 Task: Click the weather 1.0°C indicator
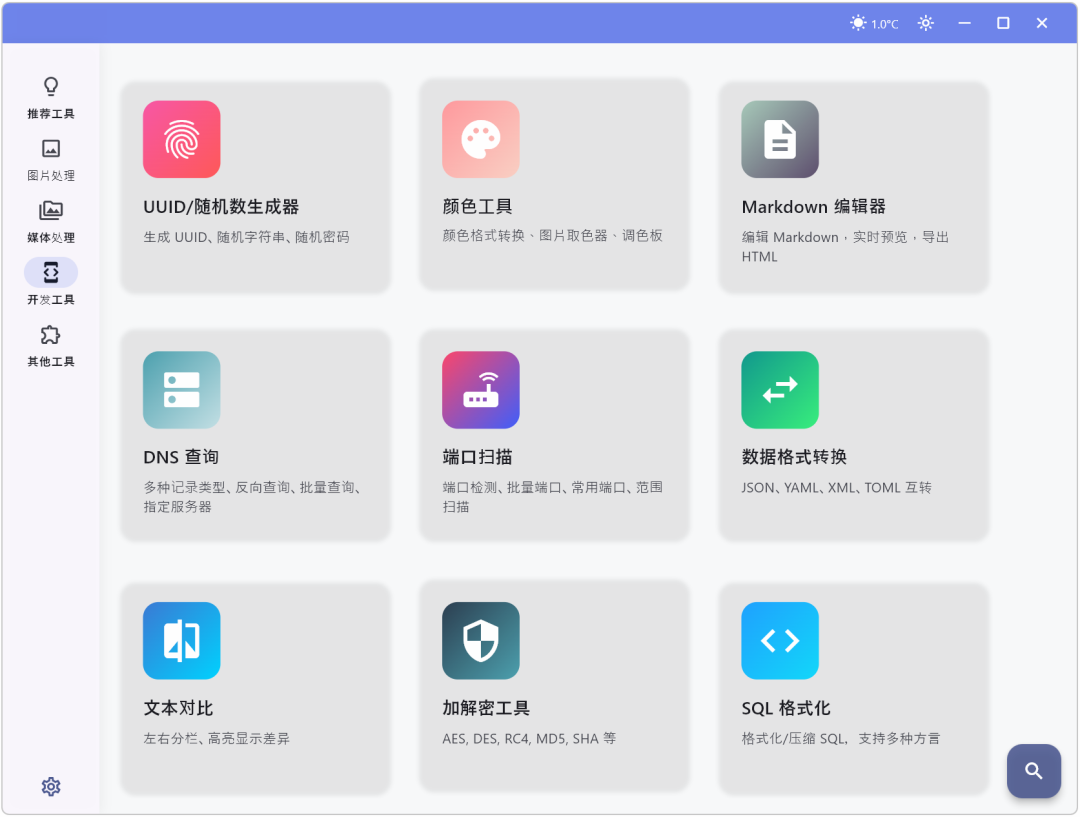click(x=874, y=23)
